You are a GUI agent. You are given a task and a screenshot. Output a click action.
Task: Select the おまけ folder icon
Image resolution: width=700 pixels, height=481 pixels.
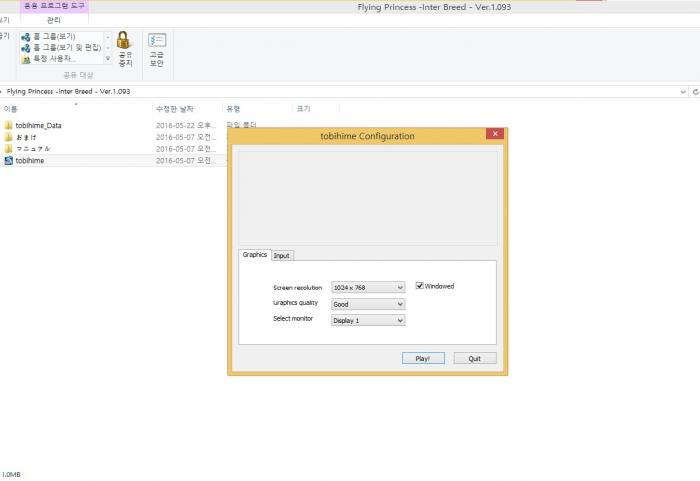pos(9,137)
